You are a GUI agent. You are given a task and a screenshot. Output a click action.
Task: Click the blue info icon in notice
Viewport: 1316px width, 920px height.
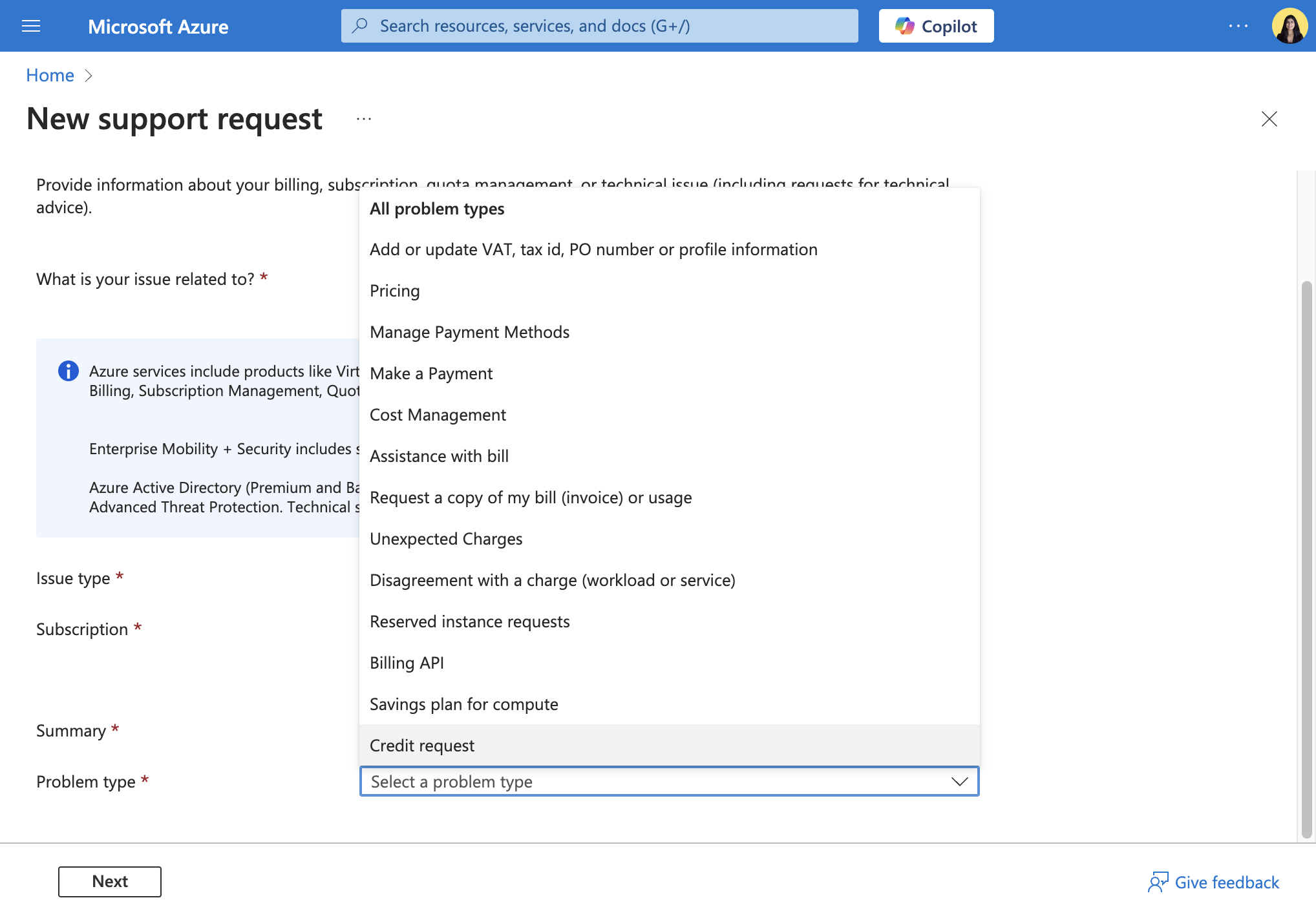[x=69, y=371]
